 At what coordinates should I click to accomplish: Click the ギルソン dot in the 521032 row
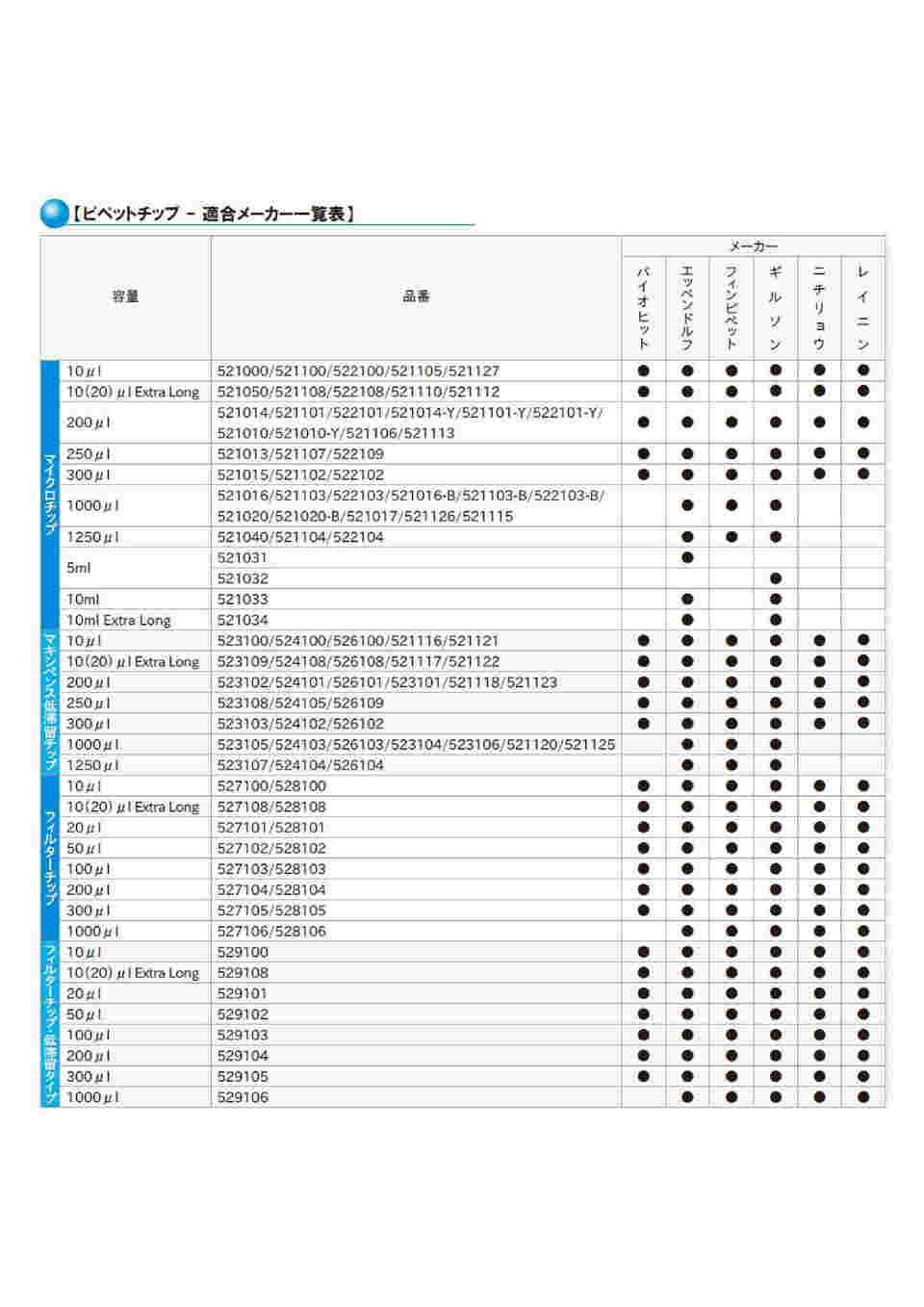click(776, 578)
